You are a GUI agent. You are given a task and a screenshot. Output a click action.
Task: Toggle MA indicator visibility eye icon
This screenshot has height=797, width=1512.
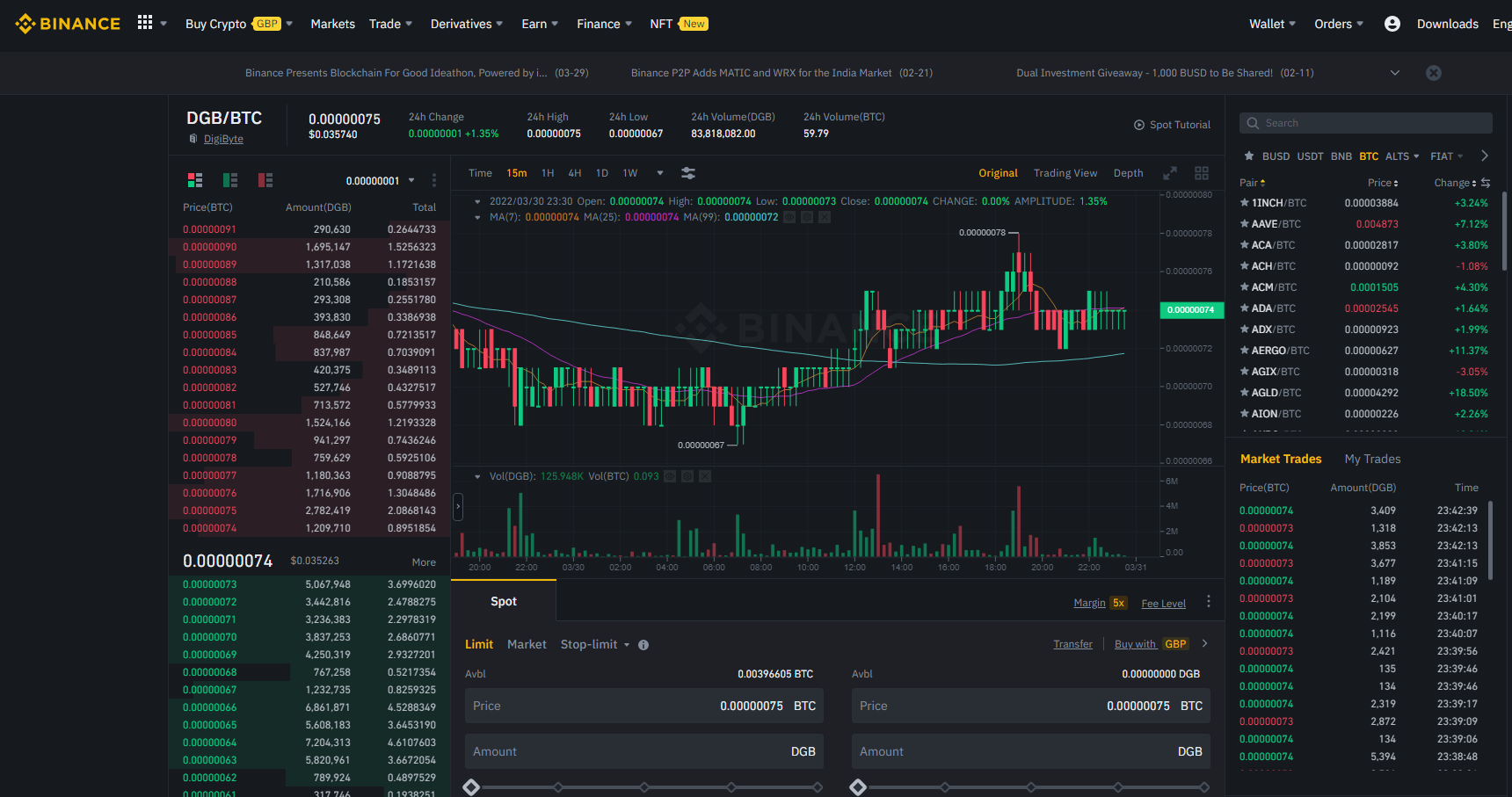789,217
